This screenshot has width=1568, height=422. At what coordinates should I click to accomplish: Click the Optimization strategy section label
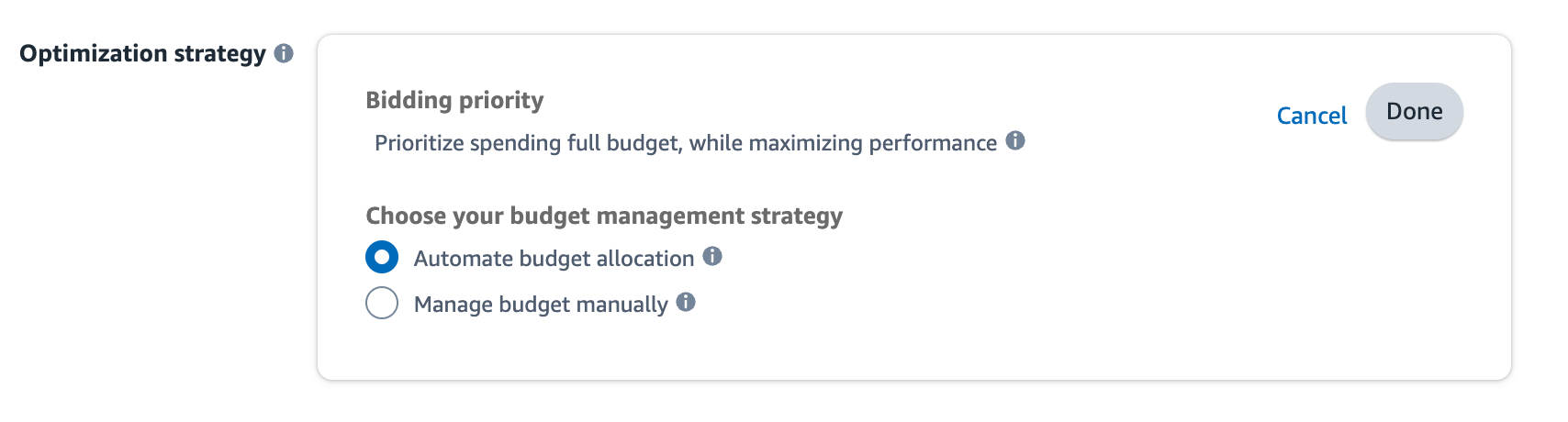pos(142,54)
